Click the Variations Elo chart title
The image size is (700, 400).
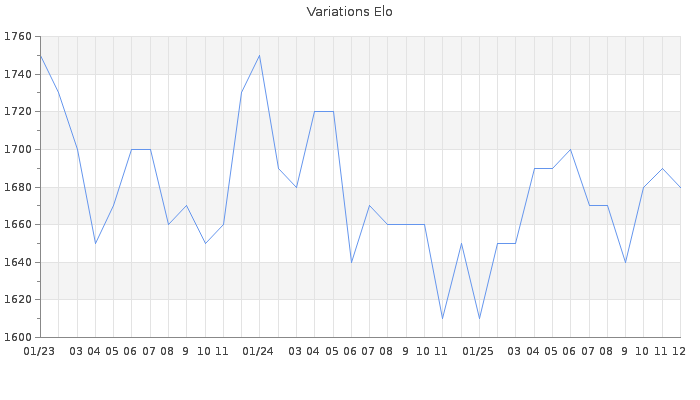tap(349, 12)
